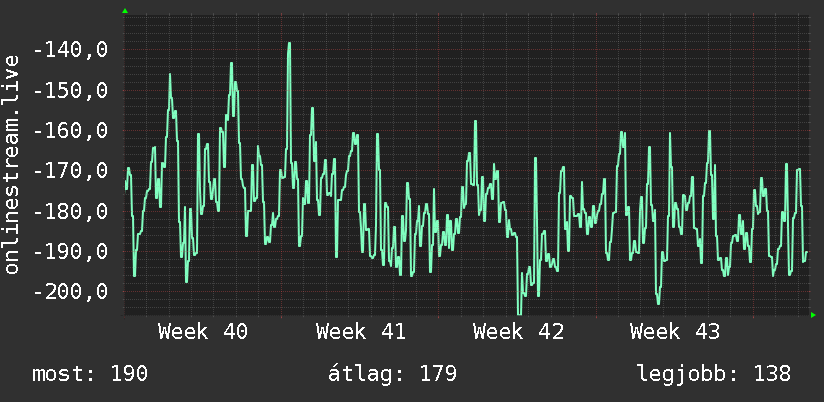This screenshot has width=824, height=402.
Task: Click the '-170,0' y-axis label
Action: pos(70,171)
